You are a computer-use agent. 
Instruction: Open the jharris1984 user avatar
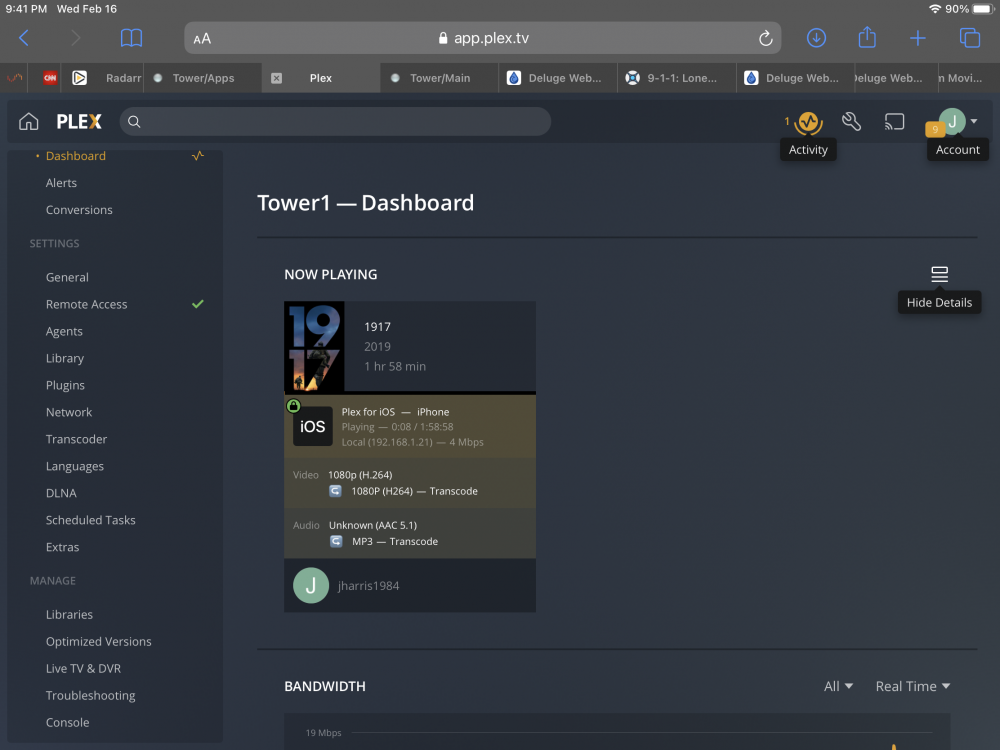[x=311, y=585]
